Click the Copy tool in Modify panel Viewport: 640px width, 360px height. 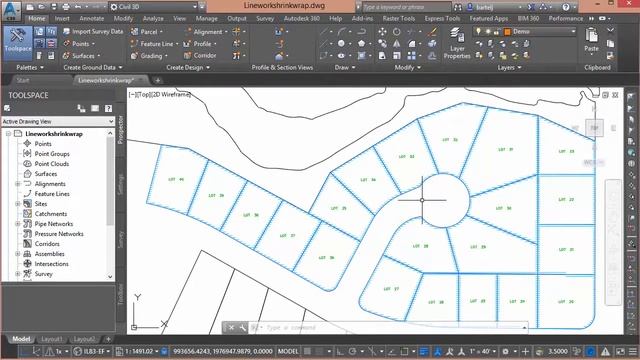(382, 44)
